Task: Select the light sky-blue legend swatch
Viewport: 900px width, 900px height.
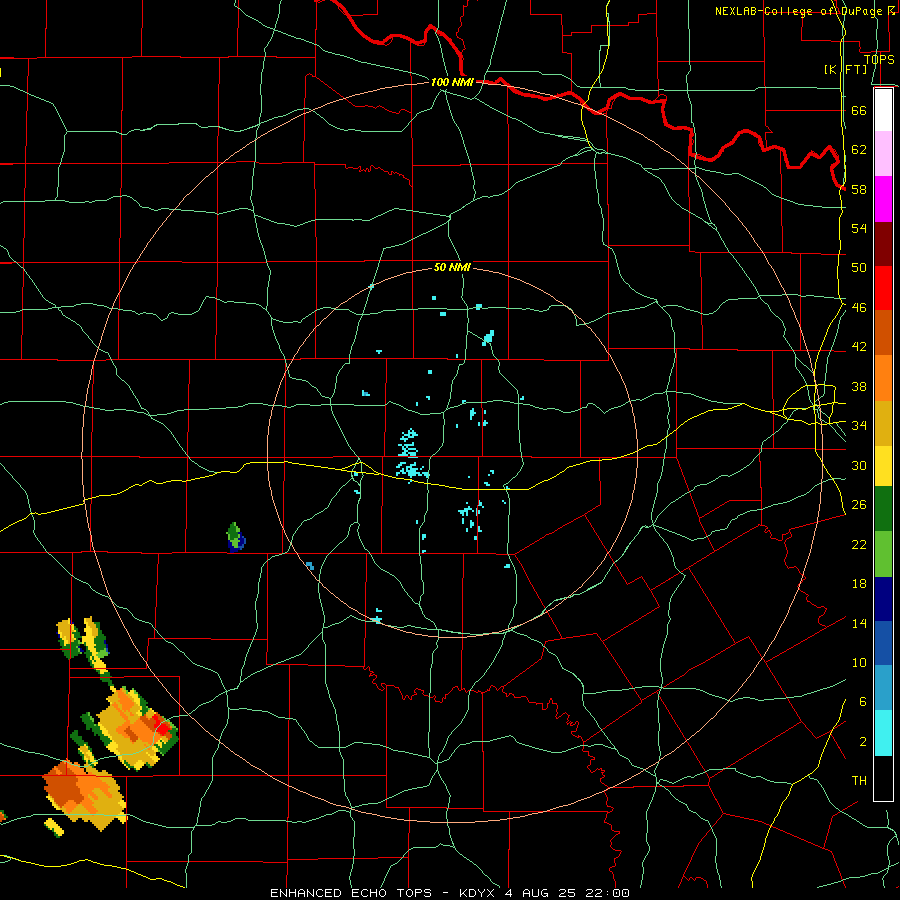Action: [883, 688]
